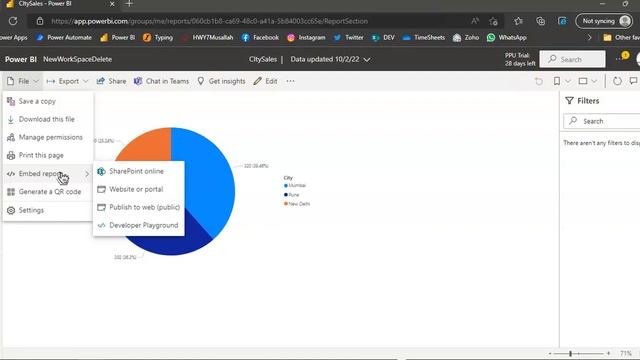Image resolution: width=640 pixels, height=360 pixels.
Task: Click the Filters funnel icon
Action: (x=569, y=101)
